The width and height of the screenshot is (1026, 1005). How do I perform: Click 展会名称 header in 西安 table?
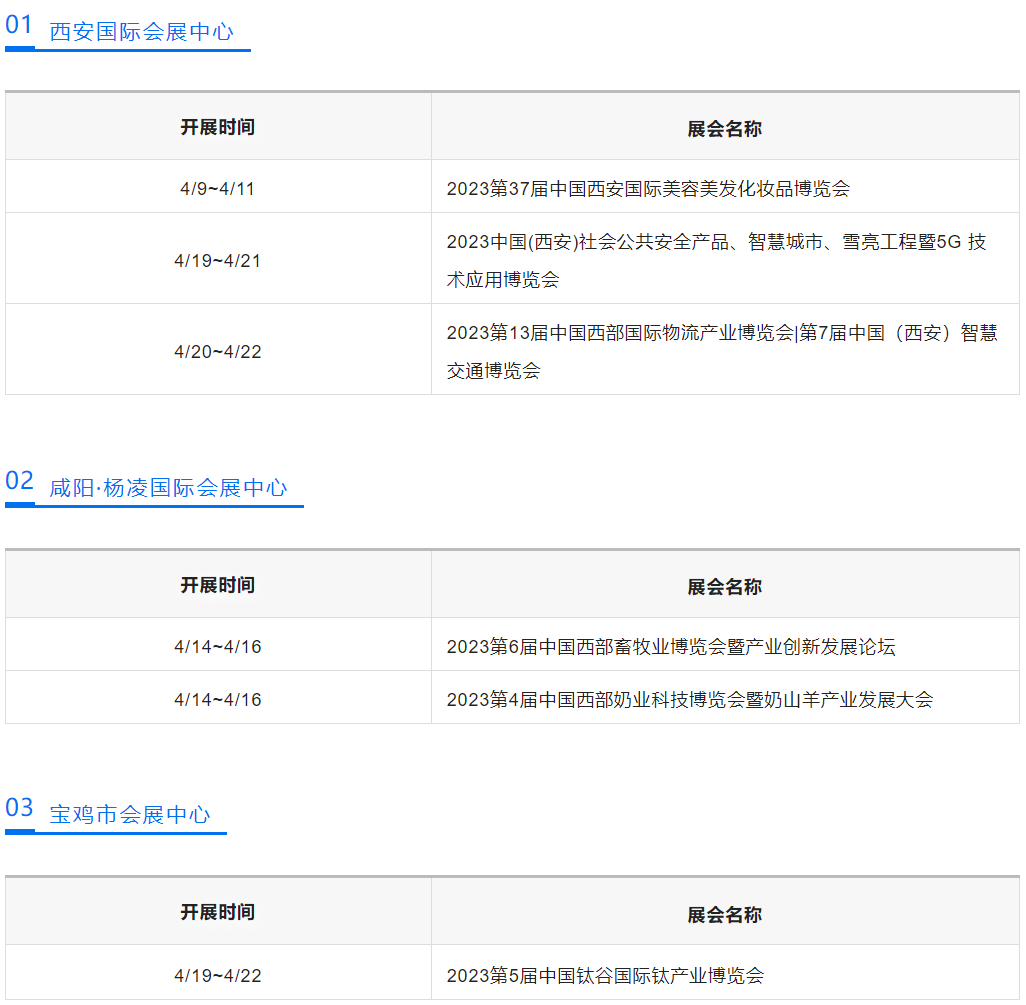click(x=724, y=129)
